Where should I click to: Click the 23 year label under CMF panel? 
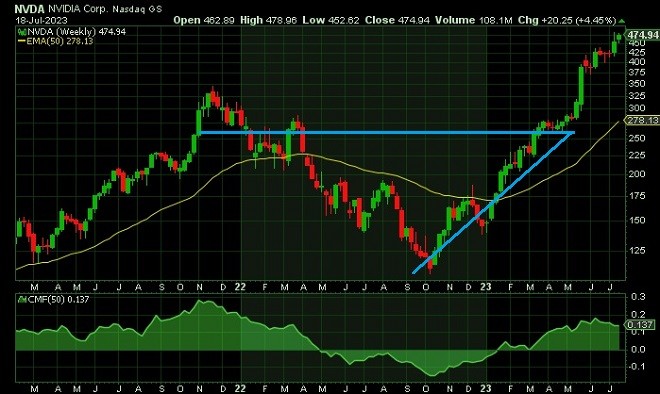pyautogui.click(x=486, y=388)
